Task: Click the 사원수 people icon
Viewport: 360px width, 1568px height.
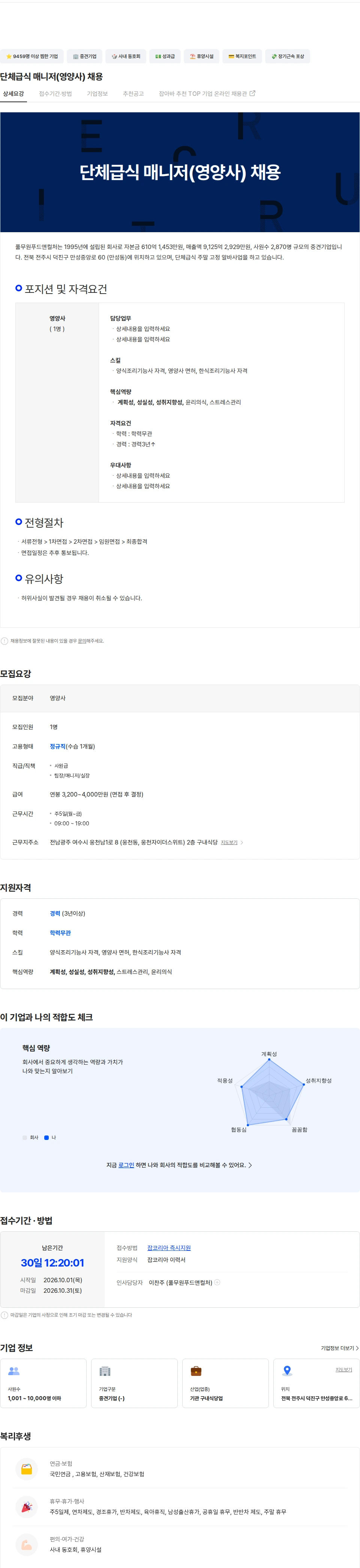Action: (14, 1371)
